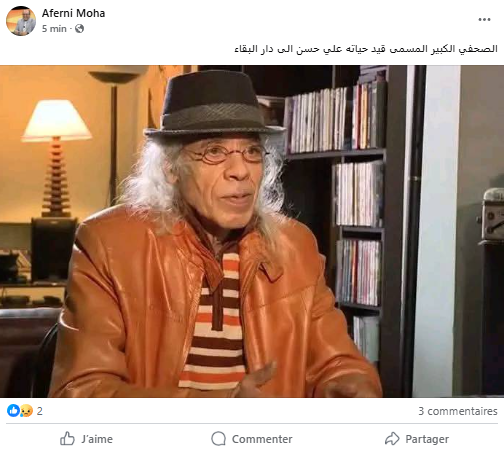View the reactions count of 2
The height and width of the screenshot is (450, 504).
point(40,411)
